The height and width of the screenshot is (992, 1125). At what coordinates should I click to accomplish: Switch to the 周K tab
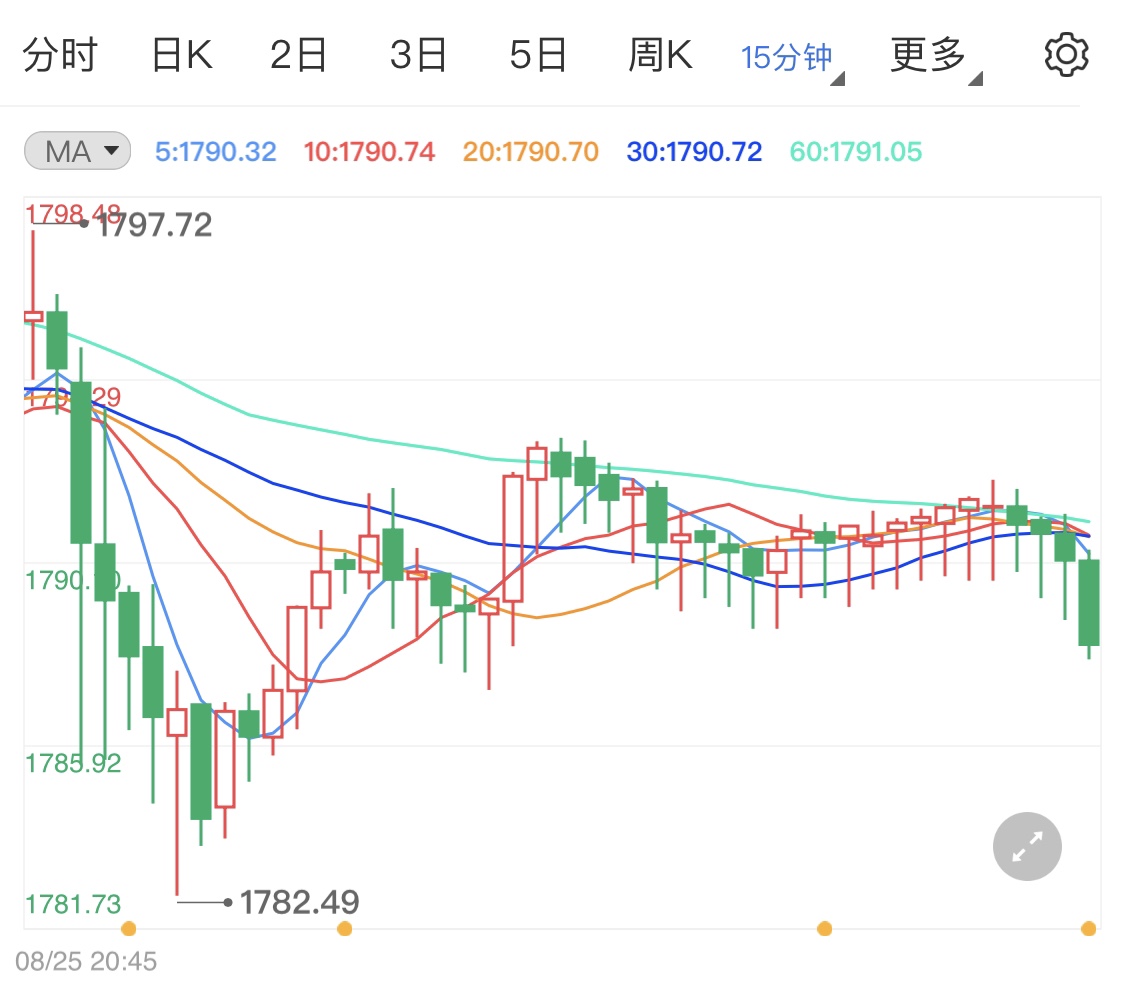[660, 55]
